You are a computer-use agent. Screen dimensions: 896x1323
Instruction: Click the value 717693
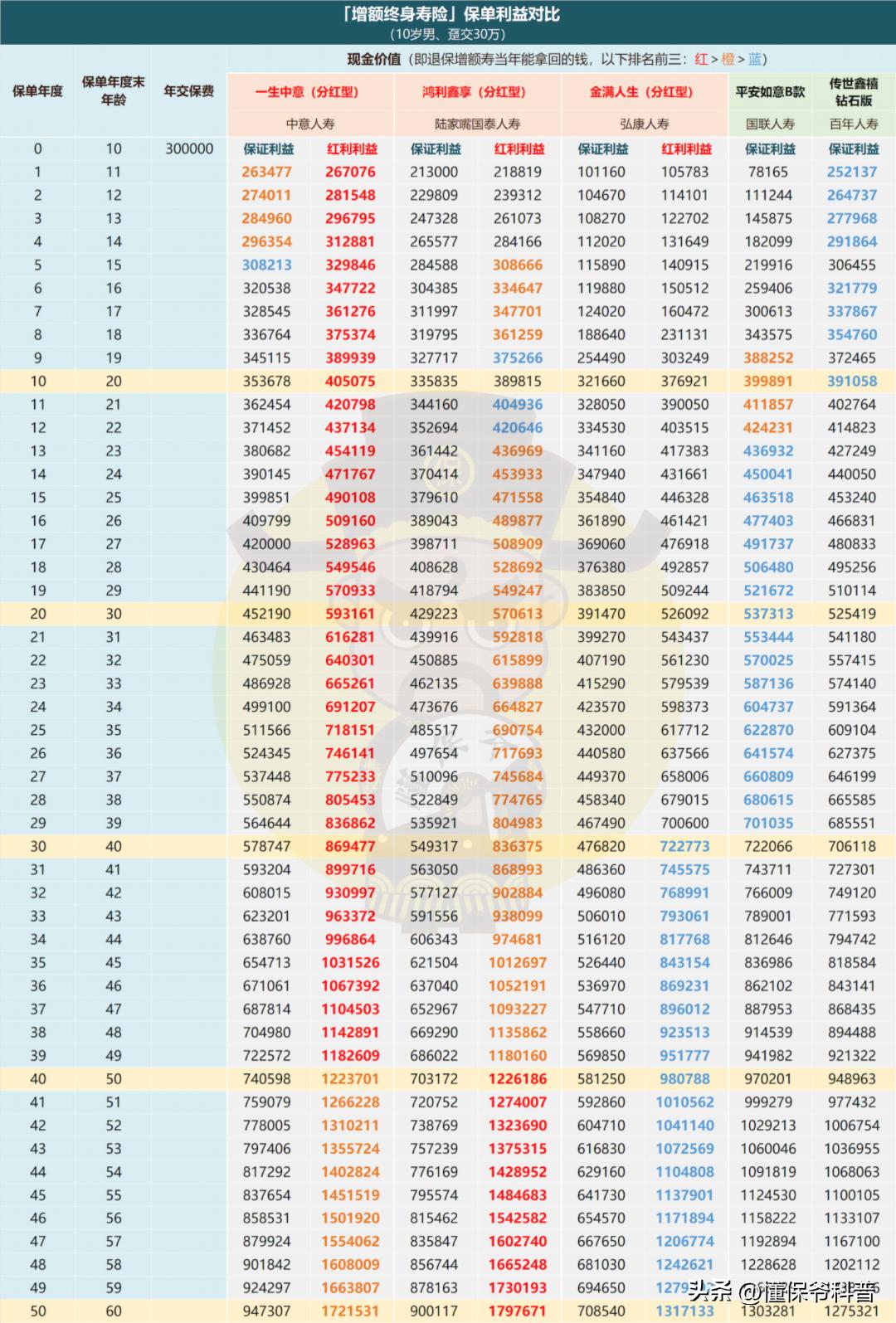(518, 753)
